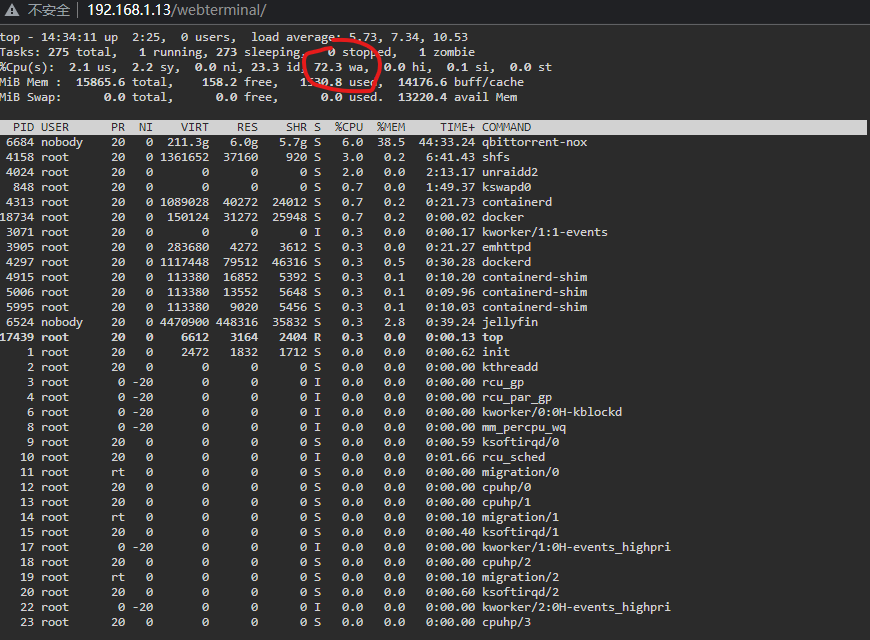Screen dimensions: 870x640
Task: Click the 44:33.24 TIME+ value
Action: [447, 142]
